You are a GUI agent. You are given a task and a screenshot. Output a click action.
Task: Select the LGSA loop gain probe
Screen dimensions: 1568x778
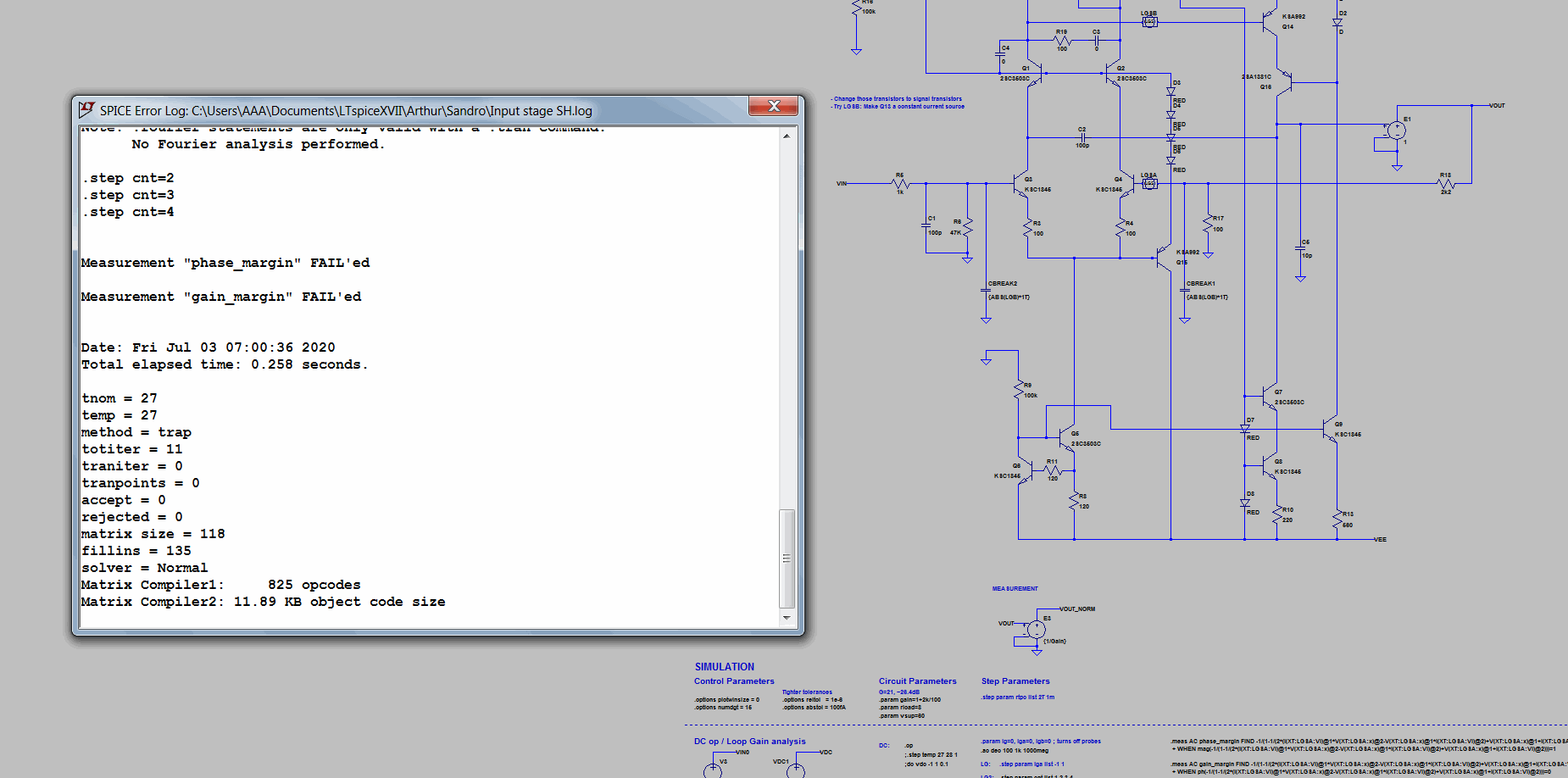coord(1149,183)
